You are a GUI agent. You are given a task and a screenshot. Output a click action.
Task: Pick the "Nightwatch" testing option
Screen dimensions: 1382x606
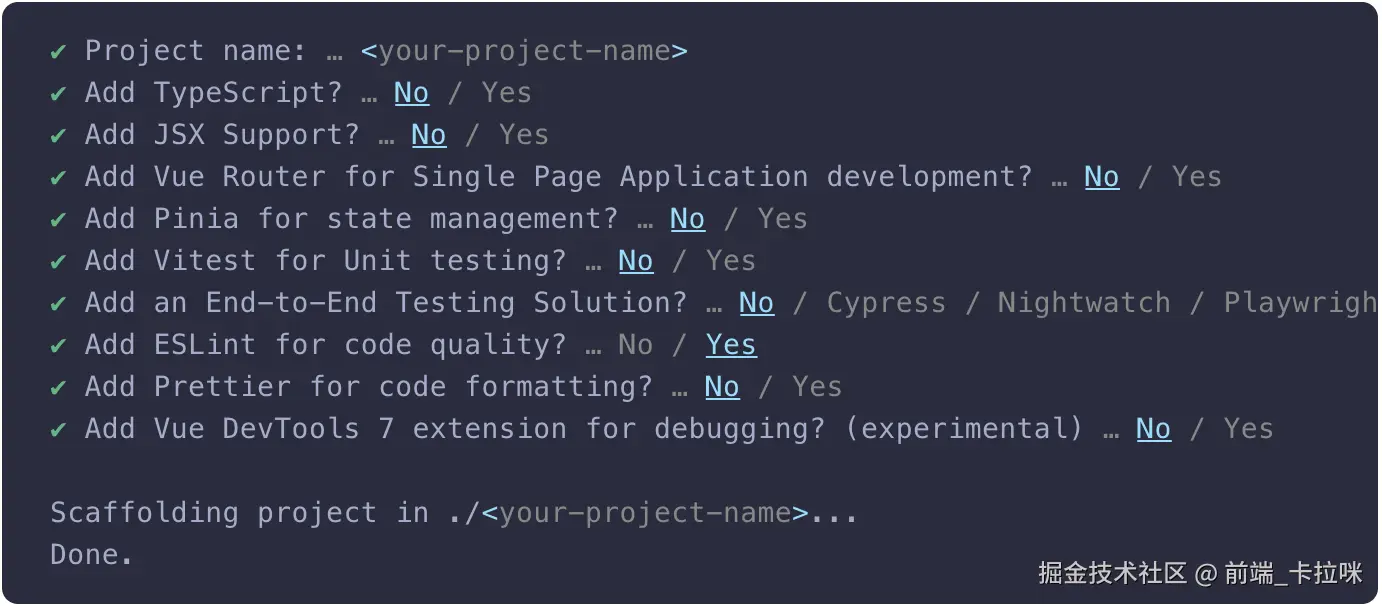tap(1083, 303)
